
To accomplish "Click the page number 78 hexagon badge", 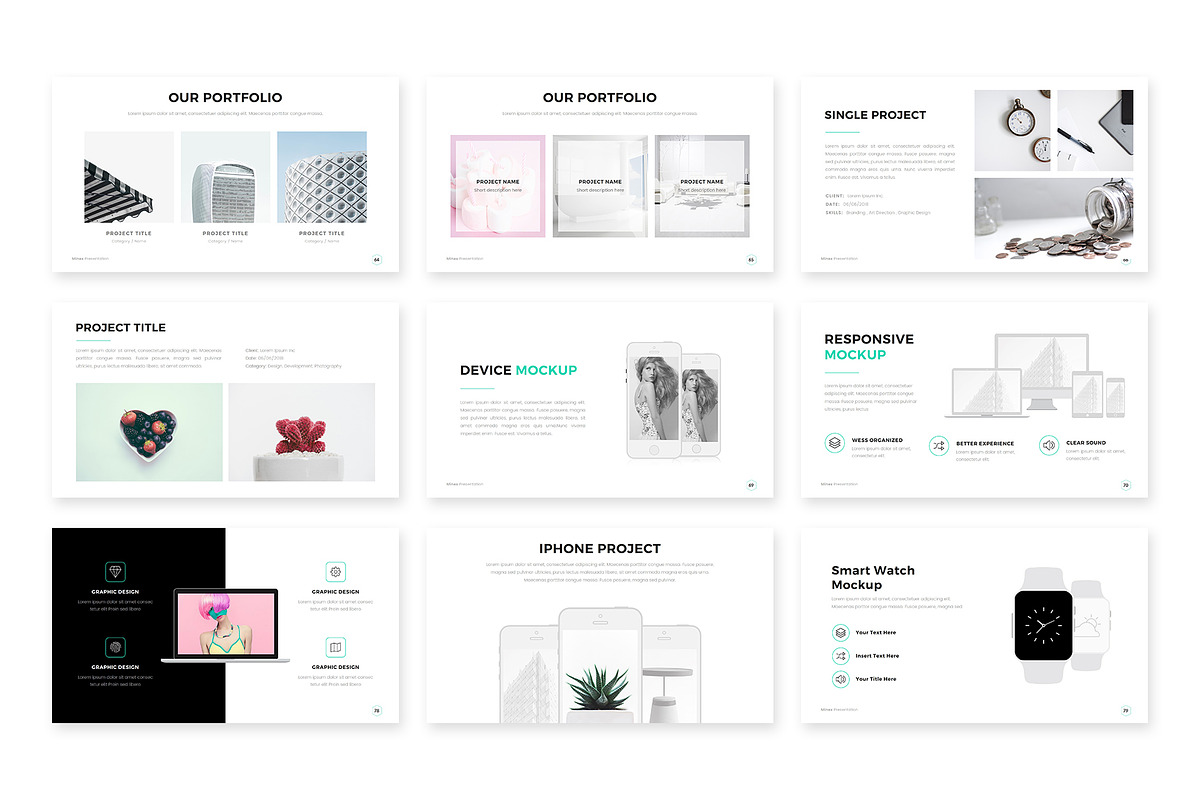I will (x=377, y=711).
